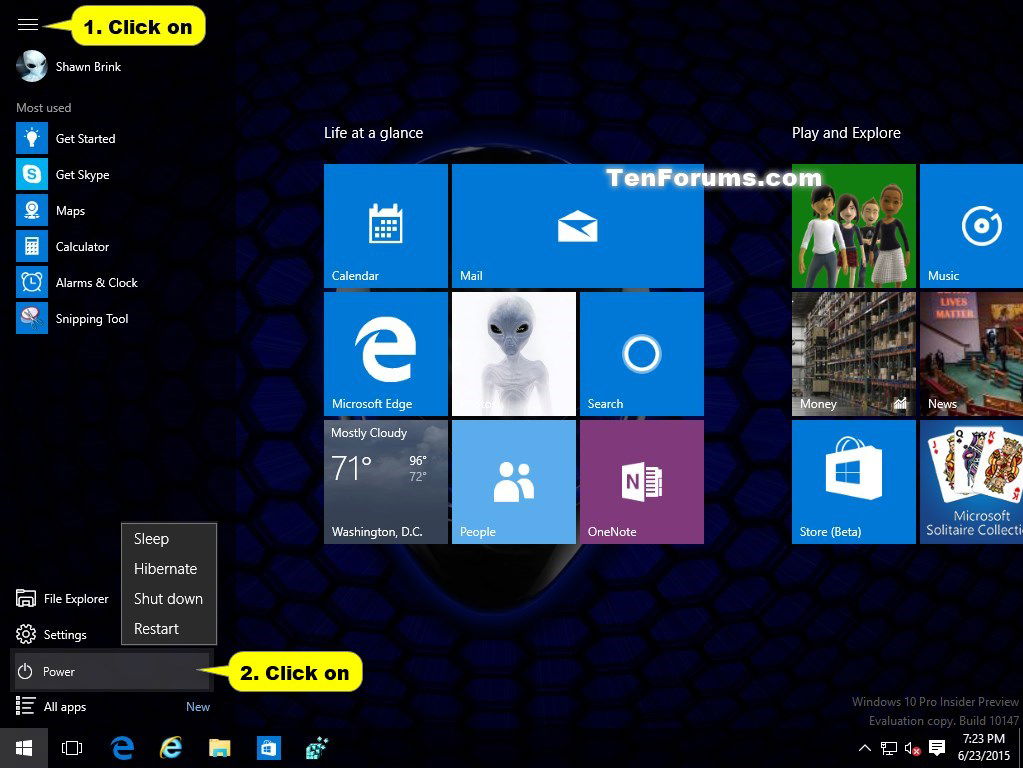The height and width of the screenshot is (768, 1023).
Task: Select Sleep from power menu
Action: [168, 539]
